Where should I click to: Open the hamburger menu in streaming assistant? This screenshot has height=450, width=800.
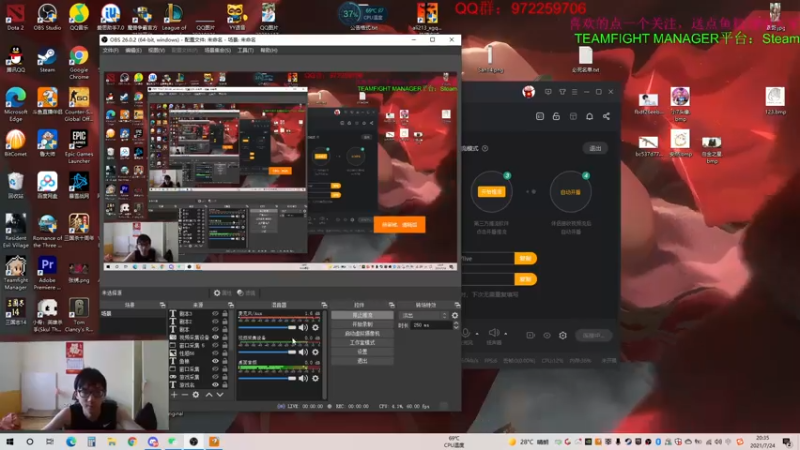[574, 92]
